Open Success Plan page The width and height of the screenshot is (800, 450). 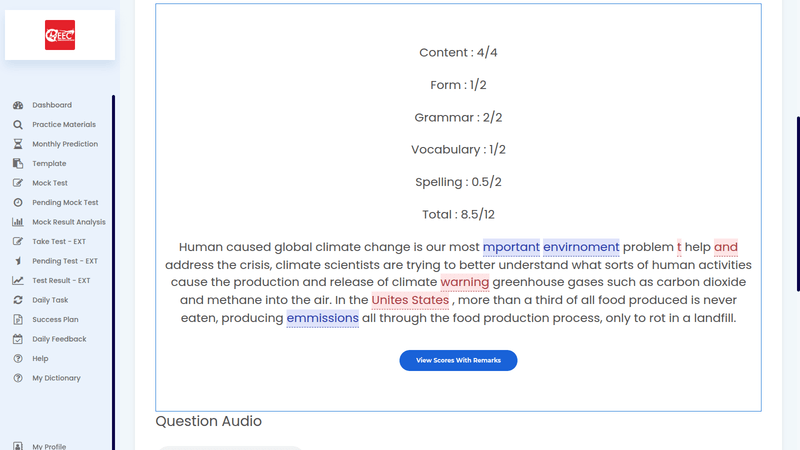55,319
